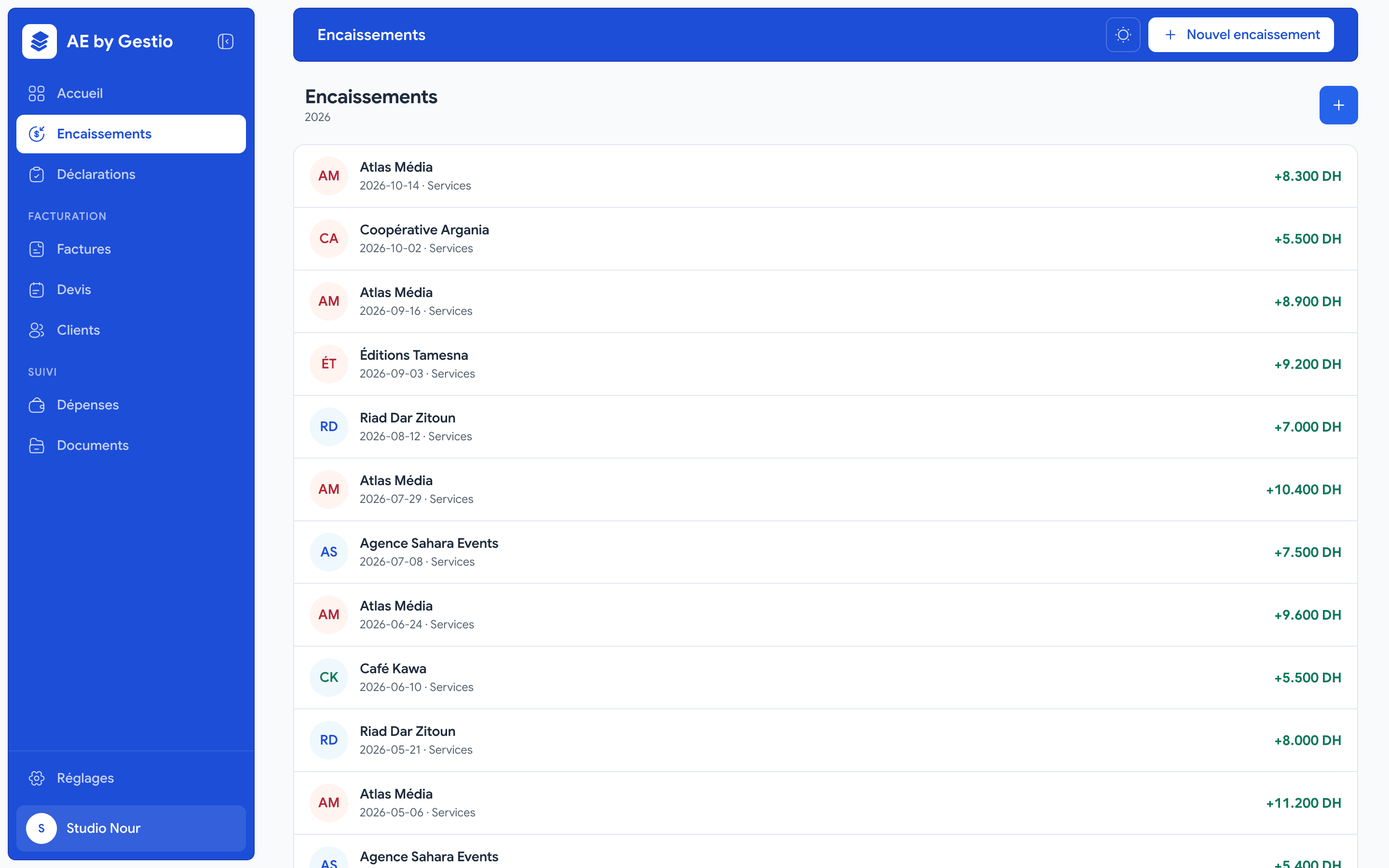This screenshot has height=868, width=1389.
Task: Click the Clients people icon
Action: [37, 330]
